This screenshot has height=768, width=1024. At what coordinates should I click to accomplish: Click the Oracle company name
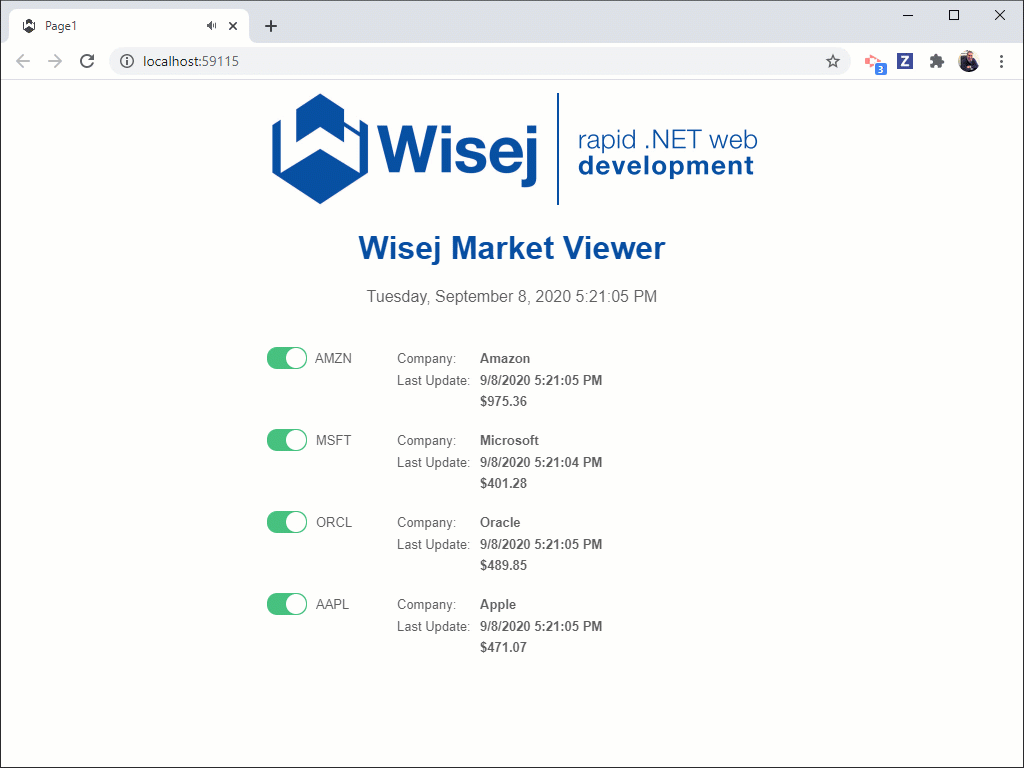point(500,522)
